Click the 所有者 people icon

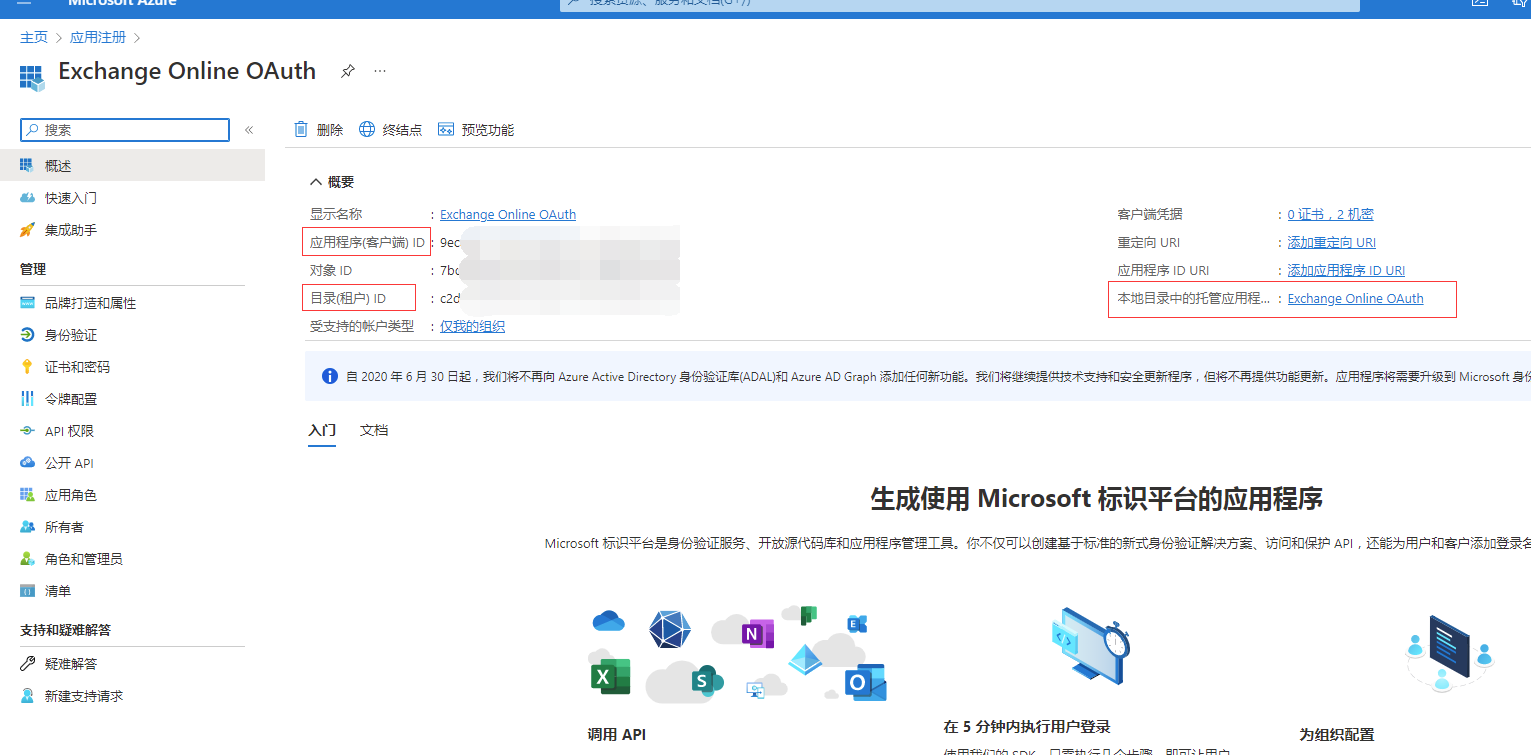pyautogui.click(x=27, y=527)
